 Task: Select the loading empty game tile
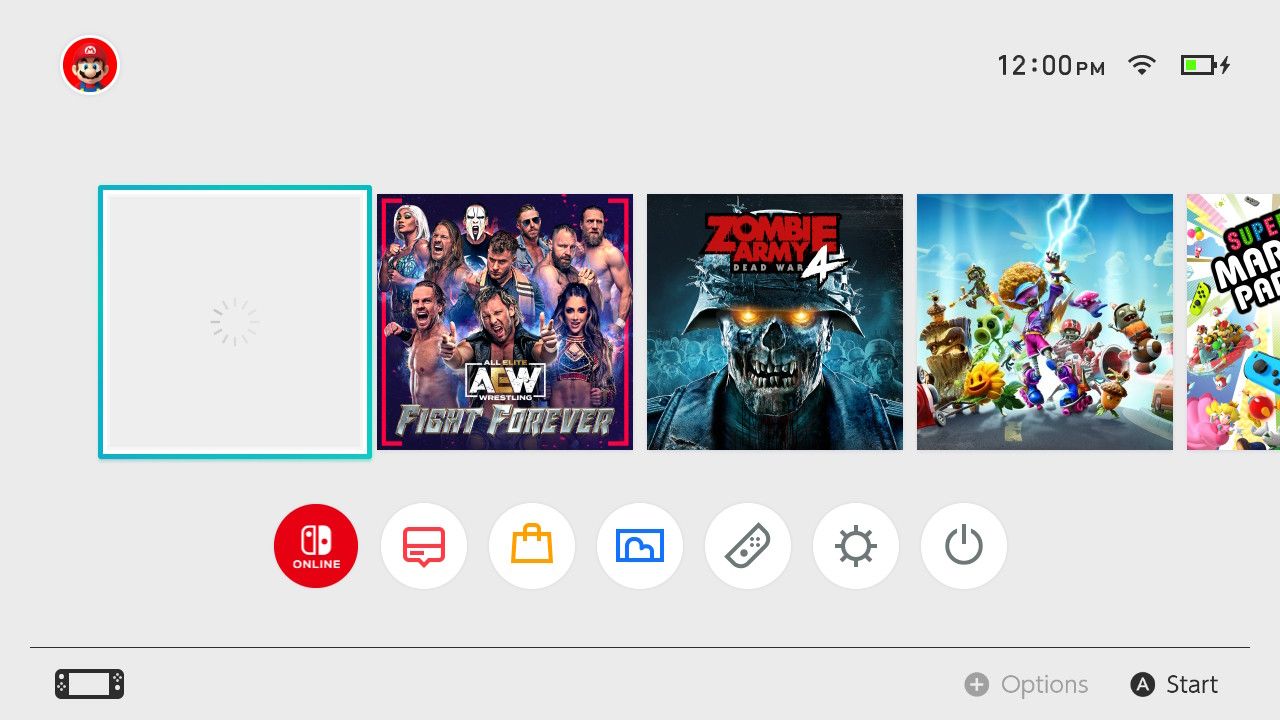(235, 322)
